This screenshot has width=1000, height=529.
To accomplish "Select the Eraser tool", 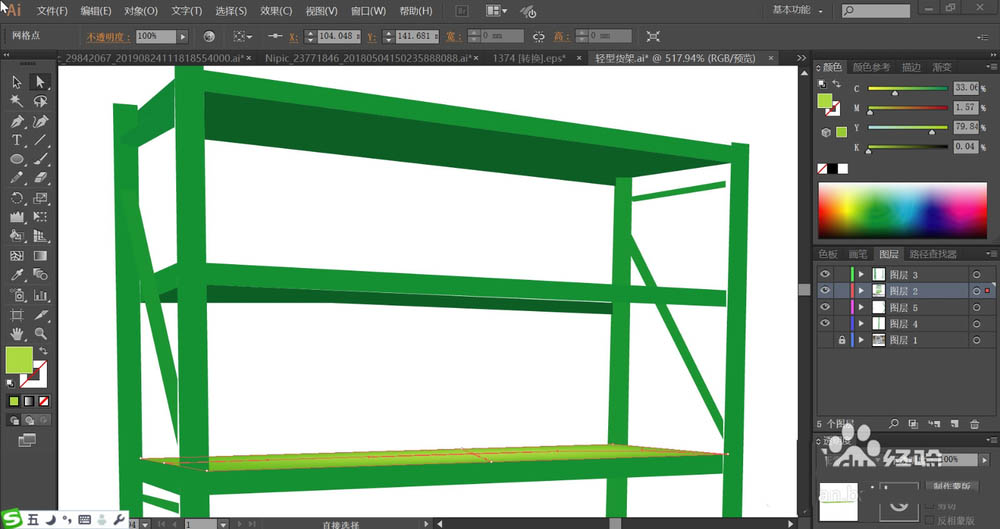I will pyautogui.click(x=40, y=178).
